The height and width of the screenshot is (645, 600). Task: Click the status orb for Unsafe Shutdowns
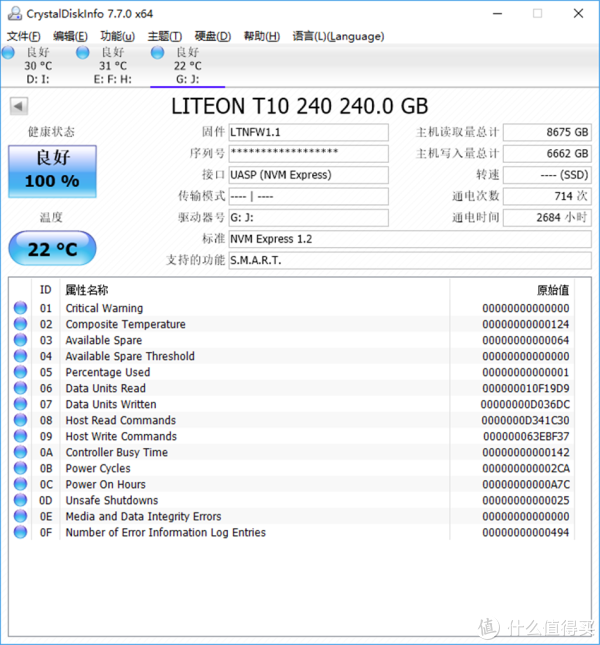point(21,501)
